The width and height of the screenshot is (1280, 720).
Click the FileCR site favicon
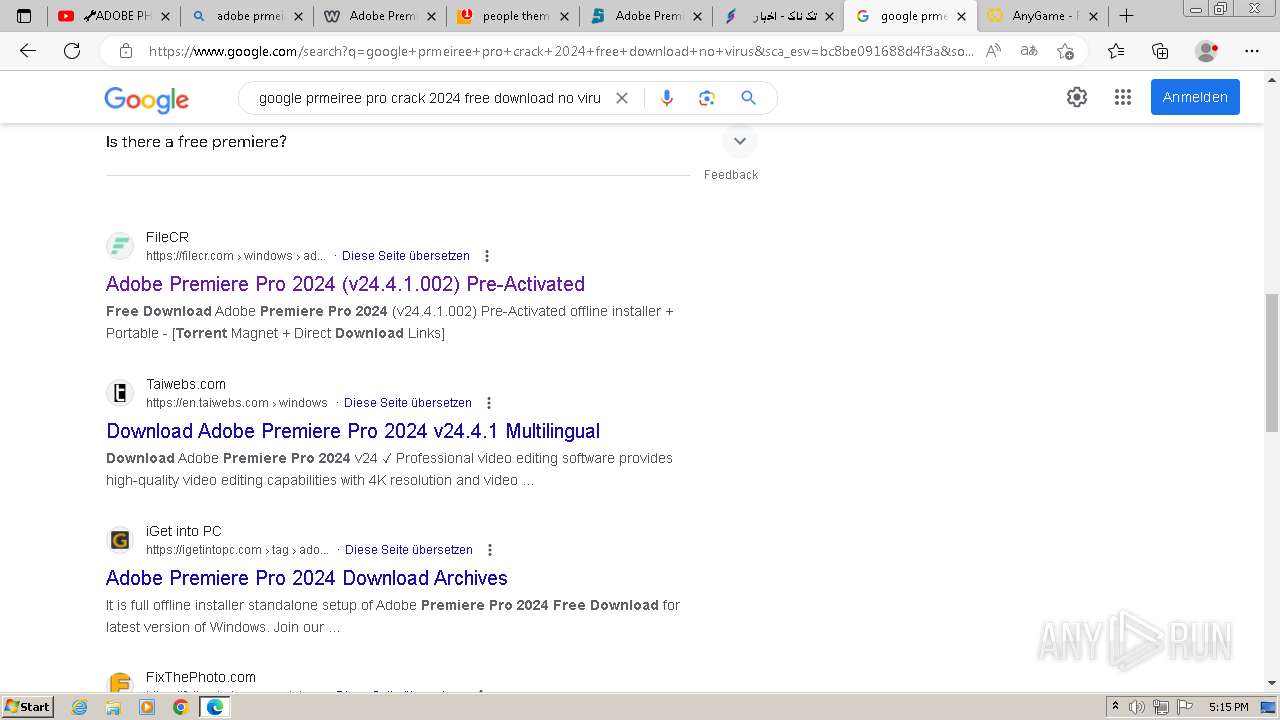120,246
